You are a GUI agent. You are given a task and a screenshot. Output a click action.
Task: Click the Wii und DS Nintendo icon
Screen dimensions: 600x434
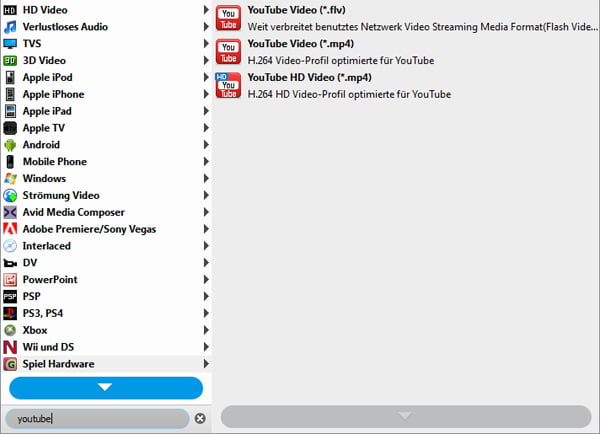click(10, 347)
